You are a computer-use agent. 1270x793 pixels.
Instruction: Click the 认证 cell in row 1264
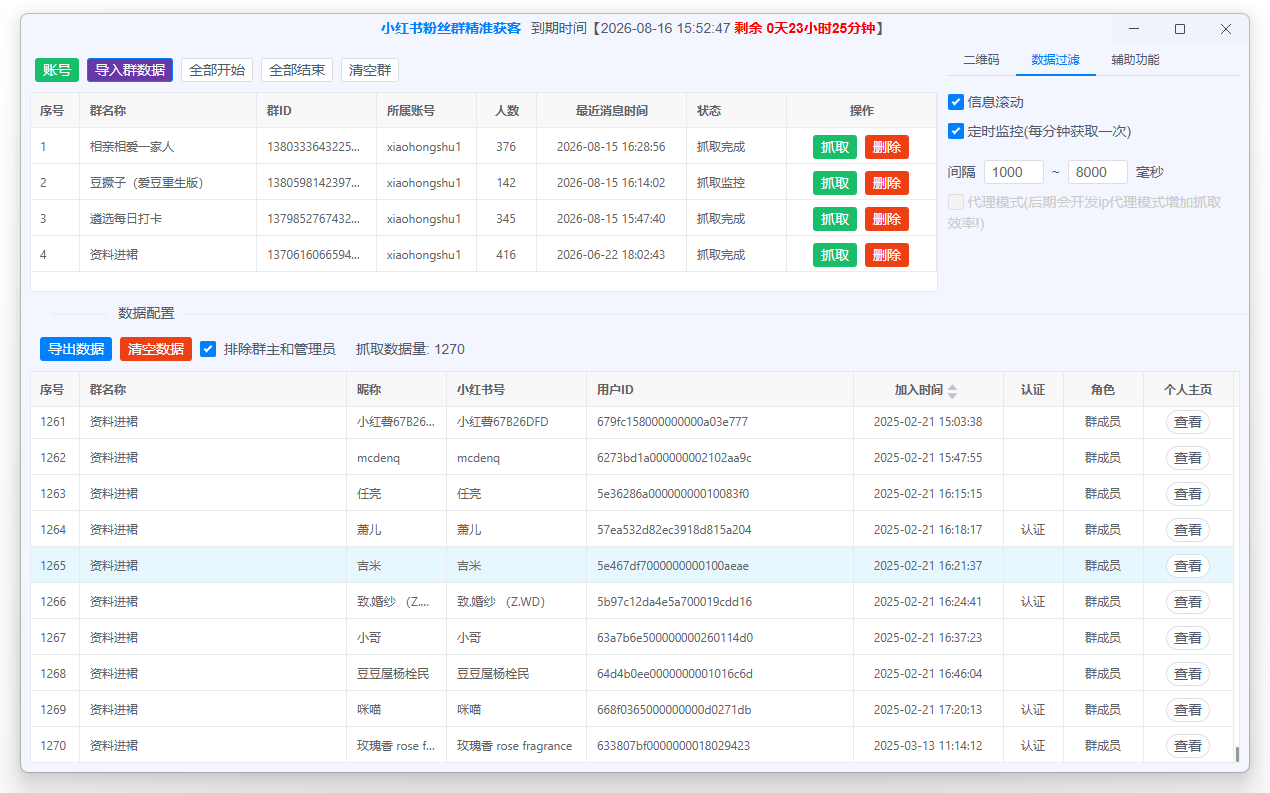point(1033,530)
